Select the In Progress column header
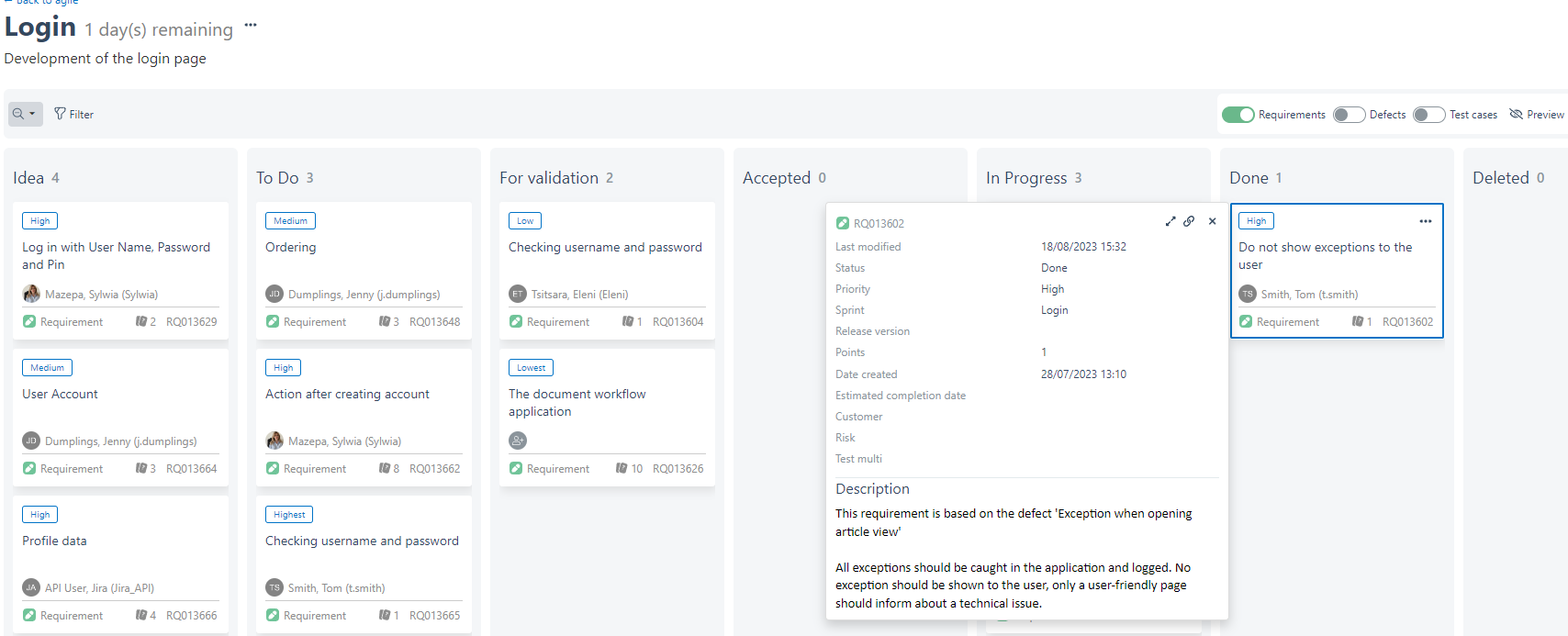Screen dimensions: 1568x636 coord(1025,178)
